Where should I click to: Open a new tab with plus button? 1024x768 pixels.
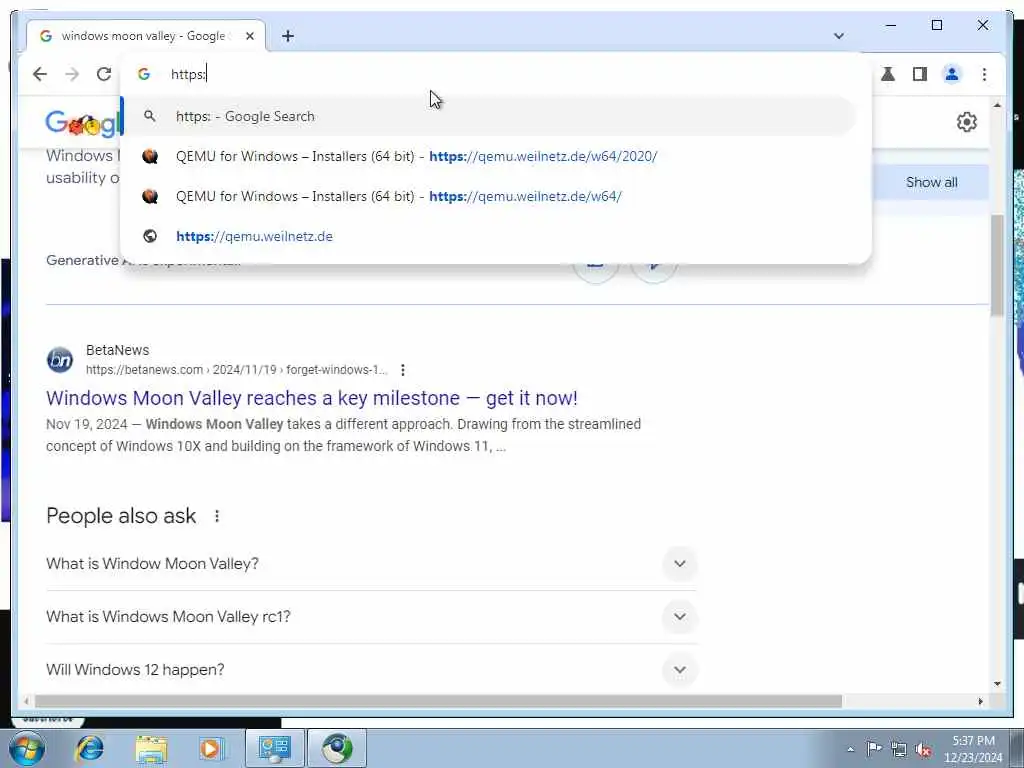pos(288,37)
